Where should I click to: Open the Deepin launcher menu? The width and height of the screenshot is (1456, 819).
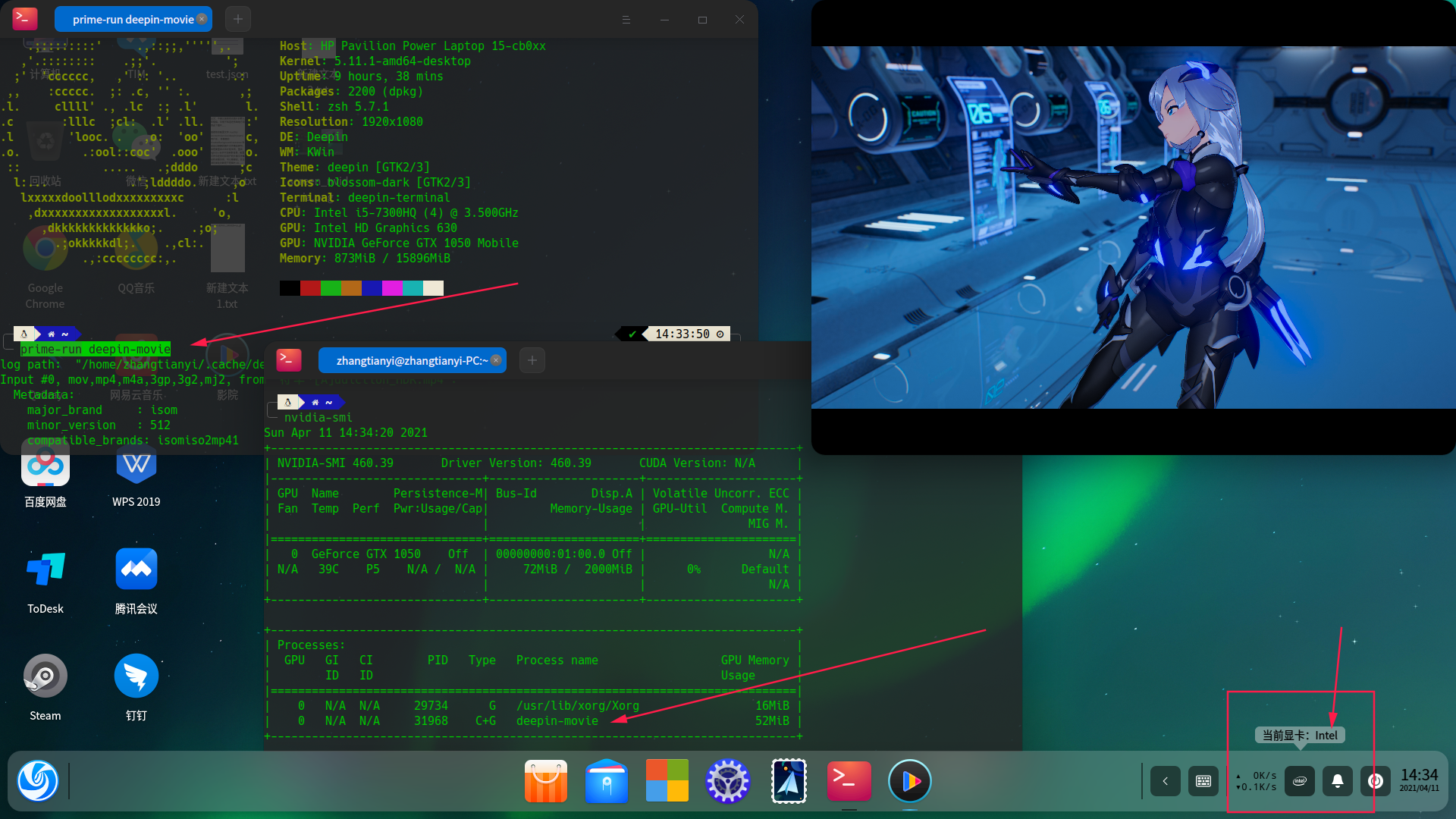point(37,781)
